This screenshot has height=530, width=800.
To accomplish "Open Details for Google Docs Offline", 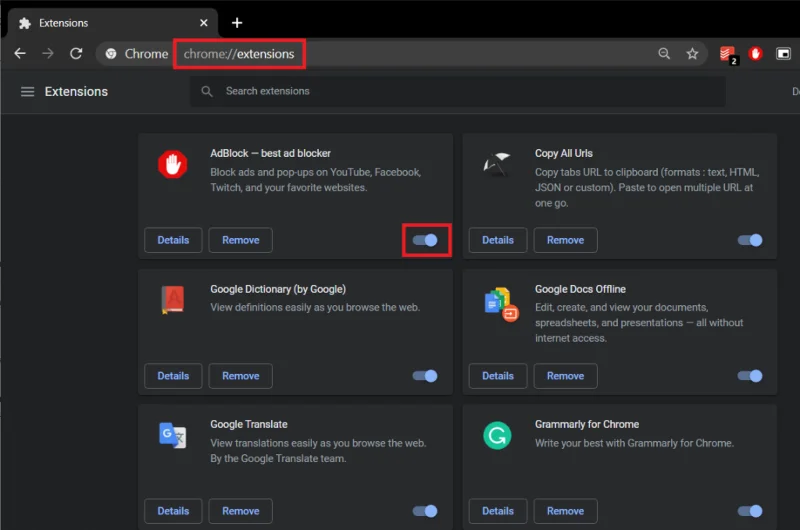I will point(498,376).
